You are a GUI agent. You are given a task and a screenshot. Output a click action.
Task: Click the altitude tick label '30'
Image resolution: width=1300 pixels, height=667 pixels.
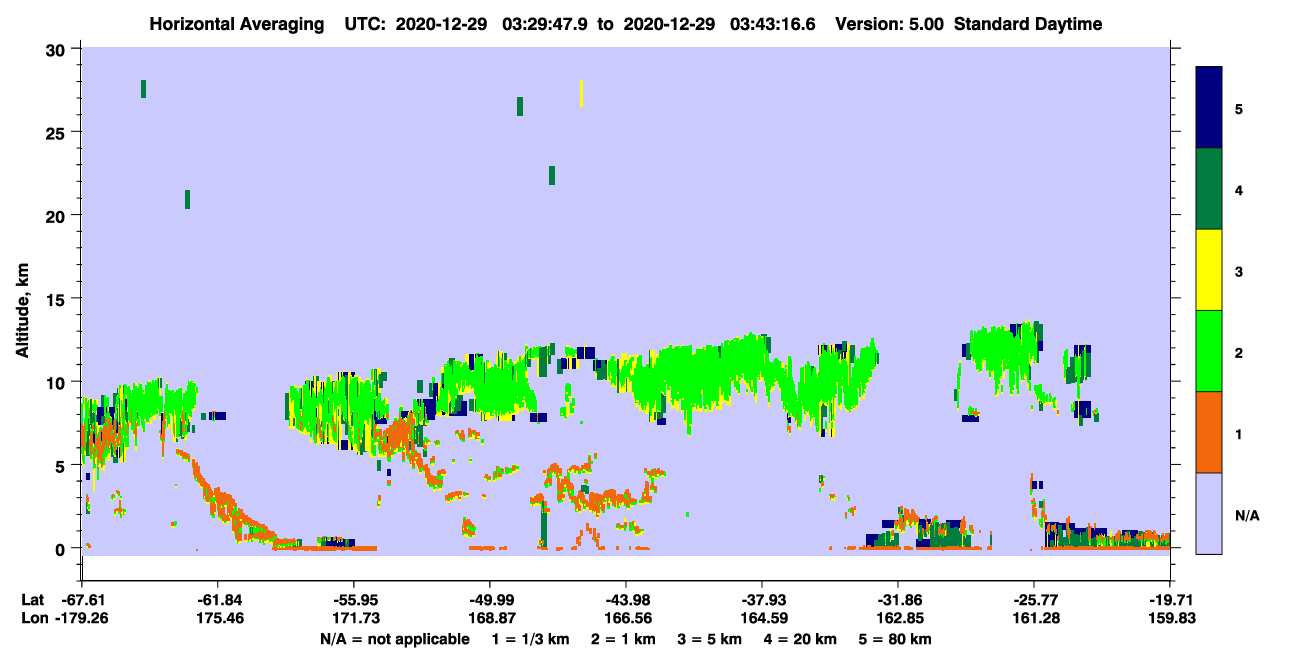[x=58, y=49]
